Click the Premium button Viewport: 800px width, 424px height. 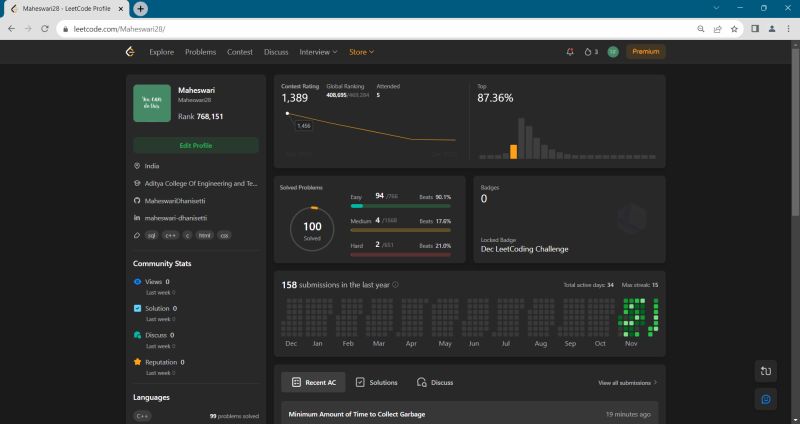point(645,51)
